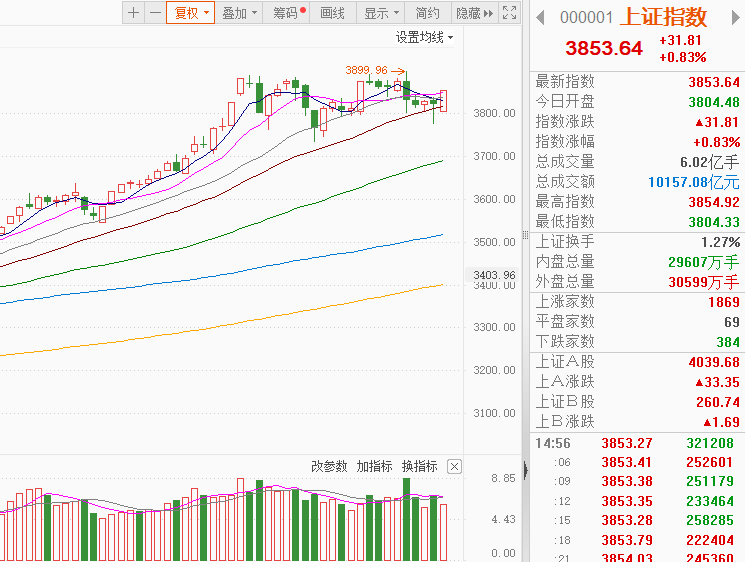Click the 上证A股 value 4039.68
The width and height of the screenshot is (745, 562).
coord(714,362)
